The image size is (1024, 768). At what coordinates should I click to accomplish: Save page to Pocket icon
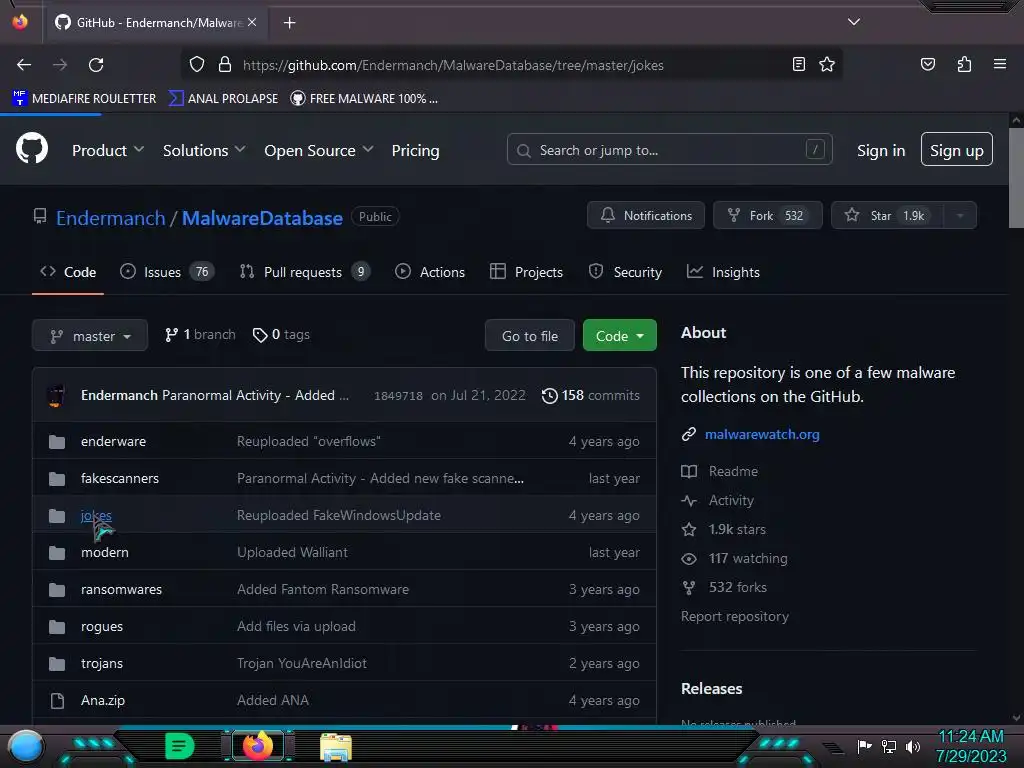pyautogui.click(x=927, y=64)
